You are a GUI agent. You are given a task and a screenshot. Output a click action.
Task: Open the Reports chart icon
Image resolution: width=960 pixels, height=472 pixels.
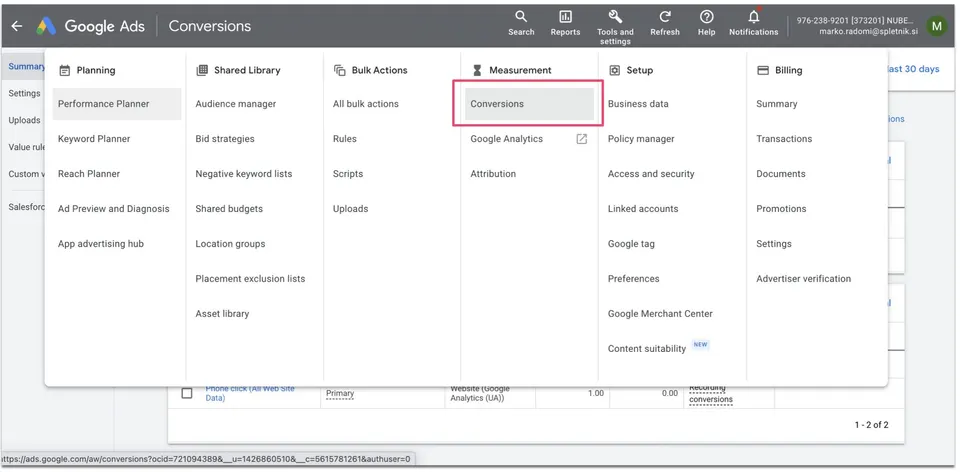point(565,17)
